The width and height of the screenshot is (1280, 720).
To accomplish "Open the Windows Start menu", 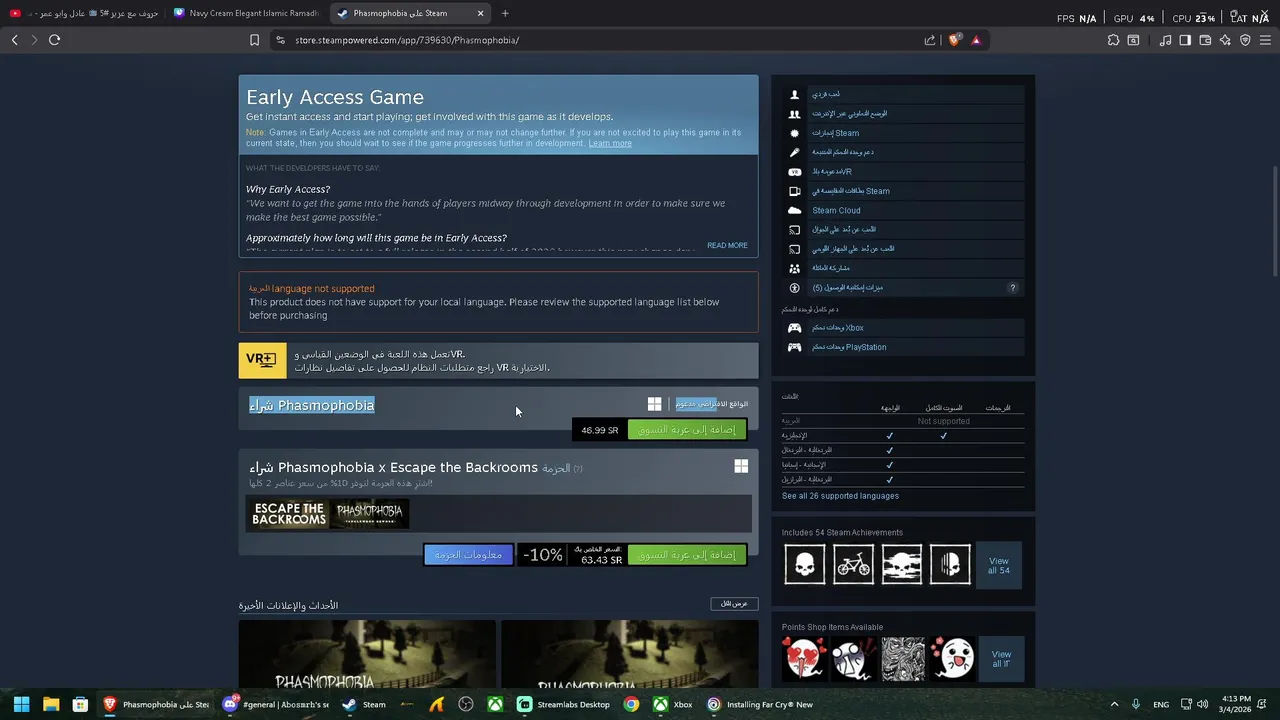I will [x=21, y=704].
